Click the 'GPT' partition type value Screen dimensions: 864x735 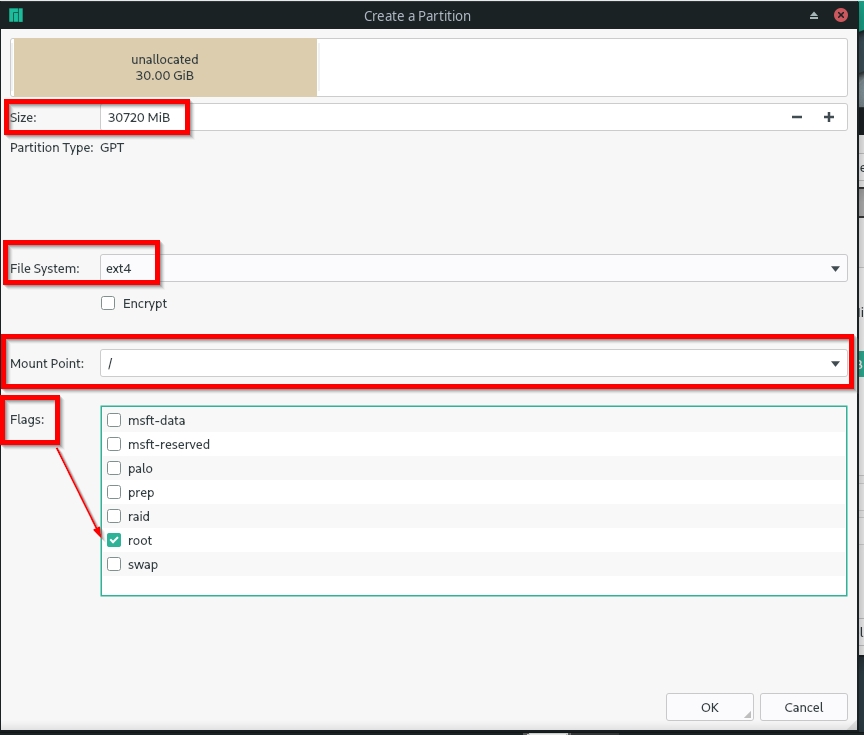[112, 148]
